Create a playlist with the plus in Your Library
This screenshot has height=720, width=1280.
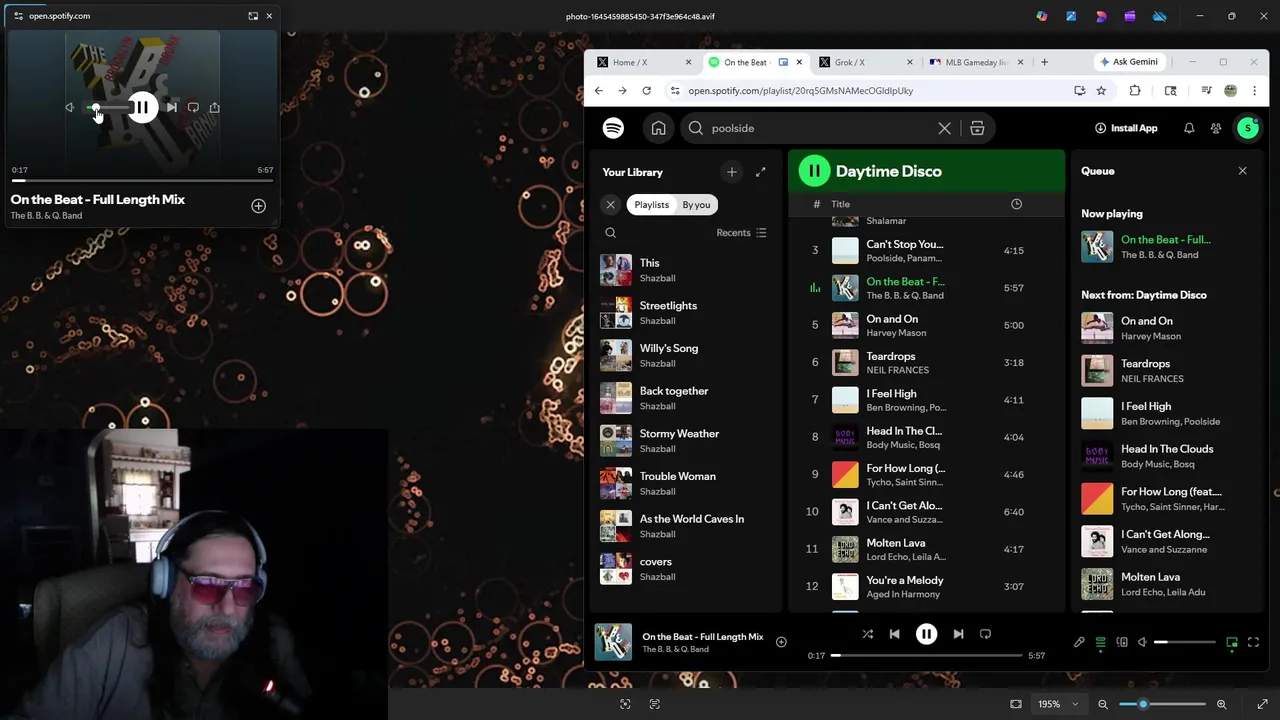tap(731, 172)
